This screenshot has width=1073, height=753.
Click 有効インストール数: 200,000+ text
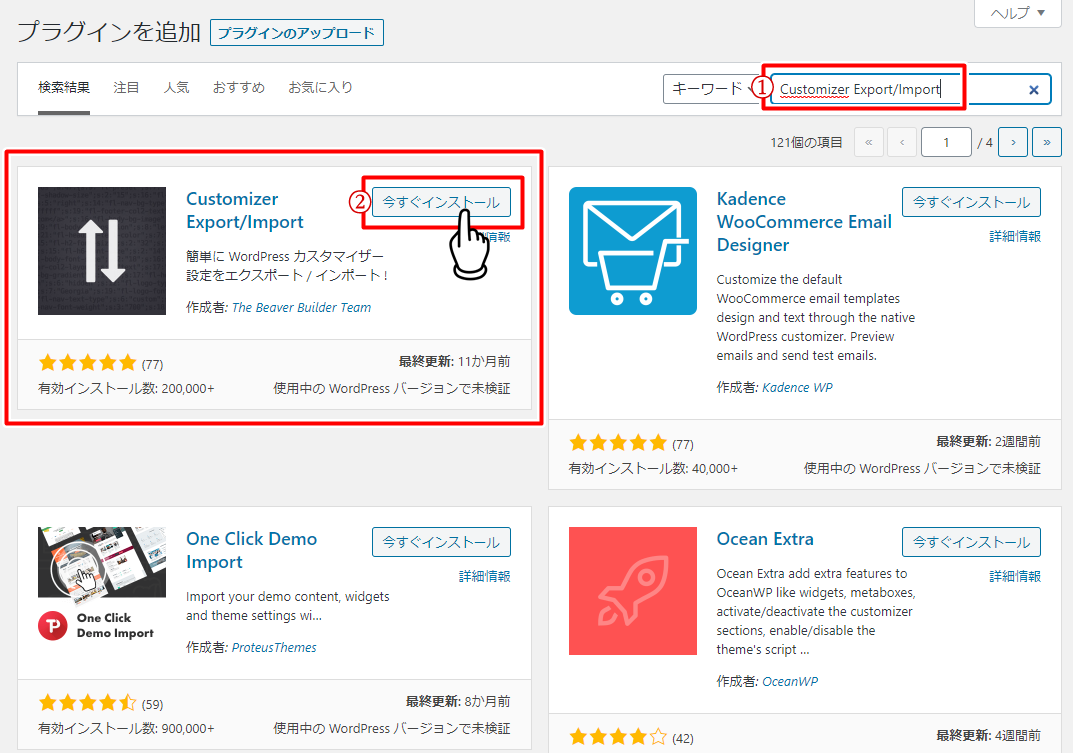click(127, 389)
